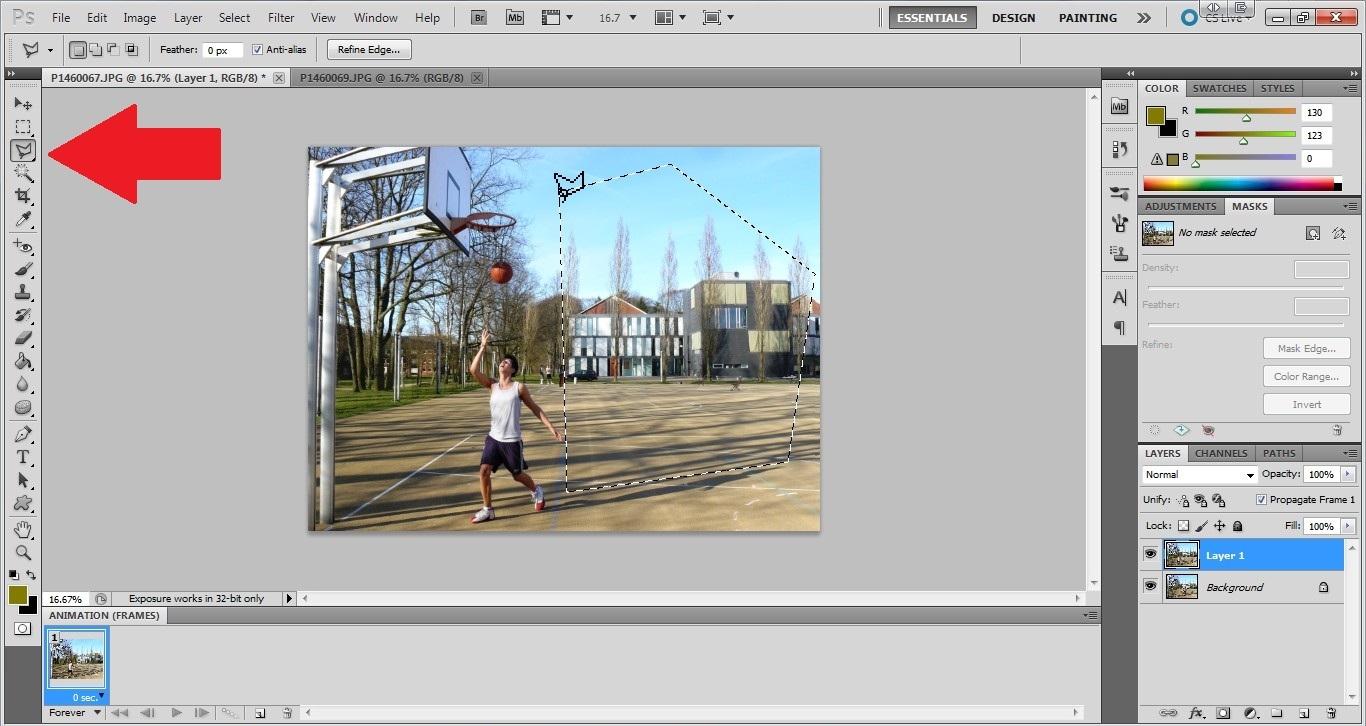Select the Zoom tool in toolbox
This screenshot has height=726, width=1366.
click(23, 552)
